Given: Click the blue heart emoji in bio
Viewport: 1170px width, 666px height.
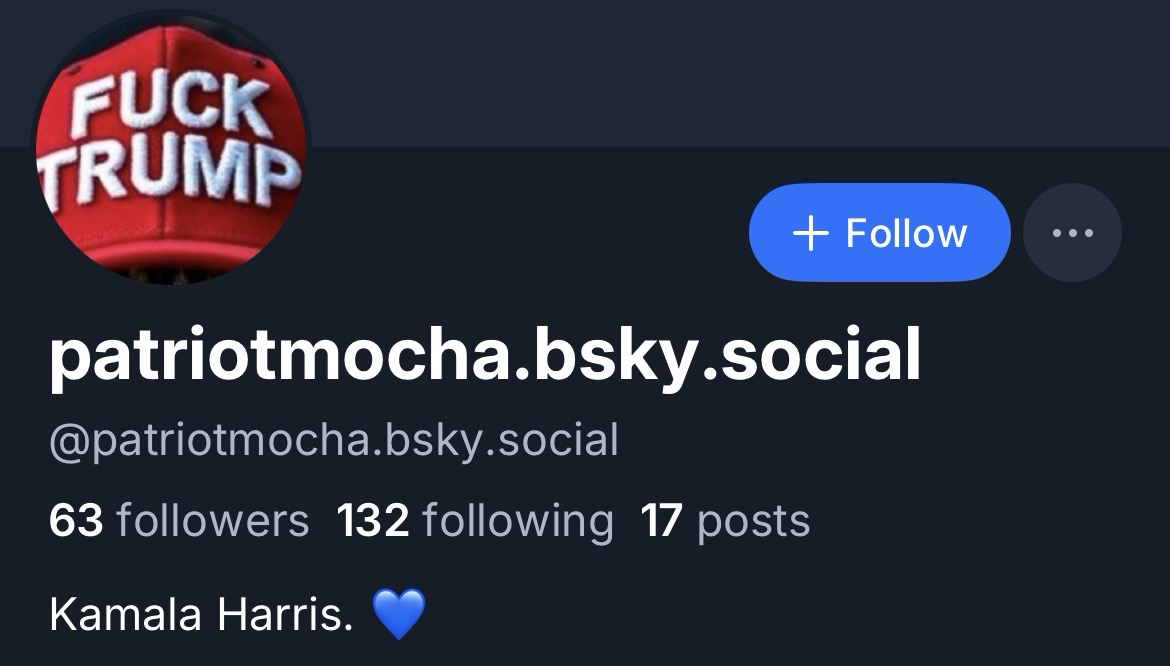Looking at the screenshot, I should tap(399, 614).
